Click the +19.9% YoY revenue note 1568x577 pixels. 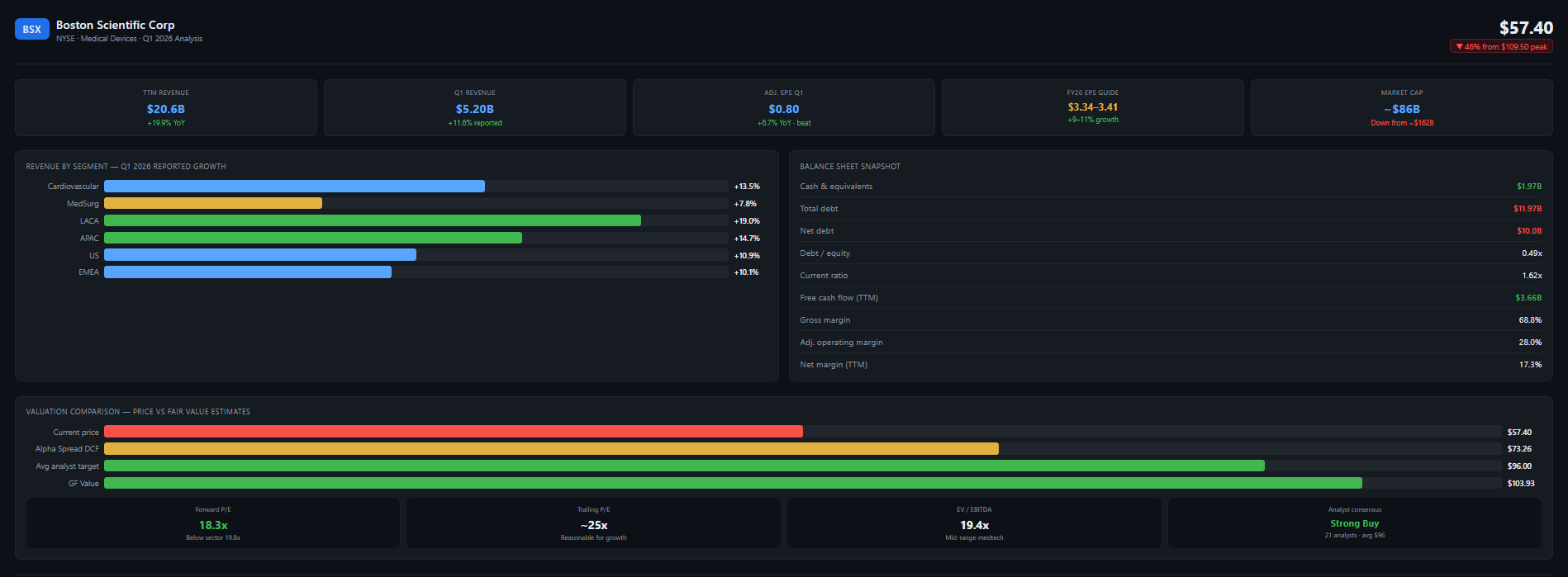pyautogui.click(x=166, y=123)
